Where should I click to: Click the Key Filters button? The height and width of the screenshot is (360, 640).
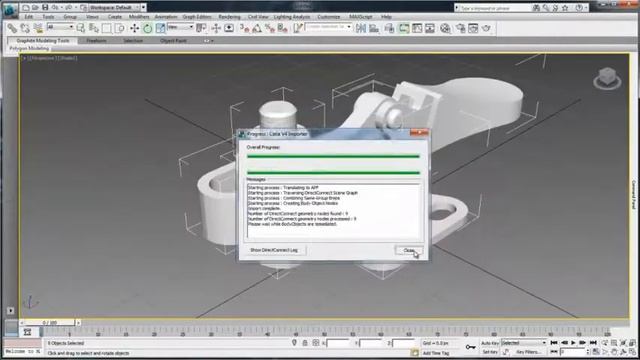tap(528, 352)
